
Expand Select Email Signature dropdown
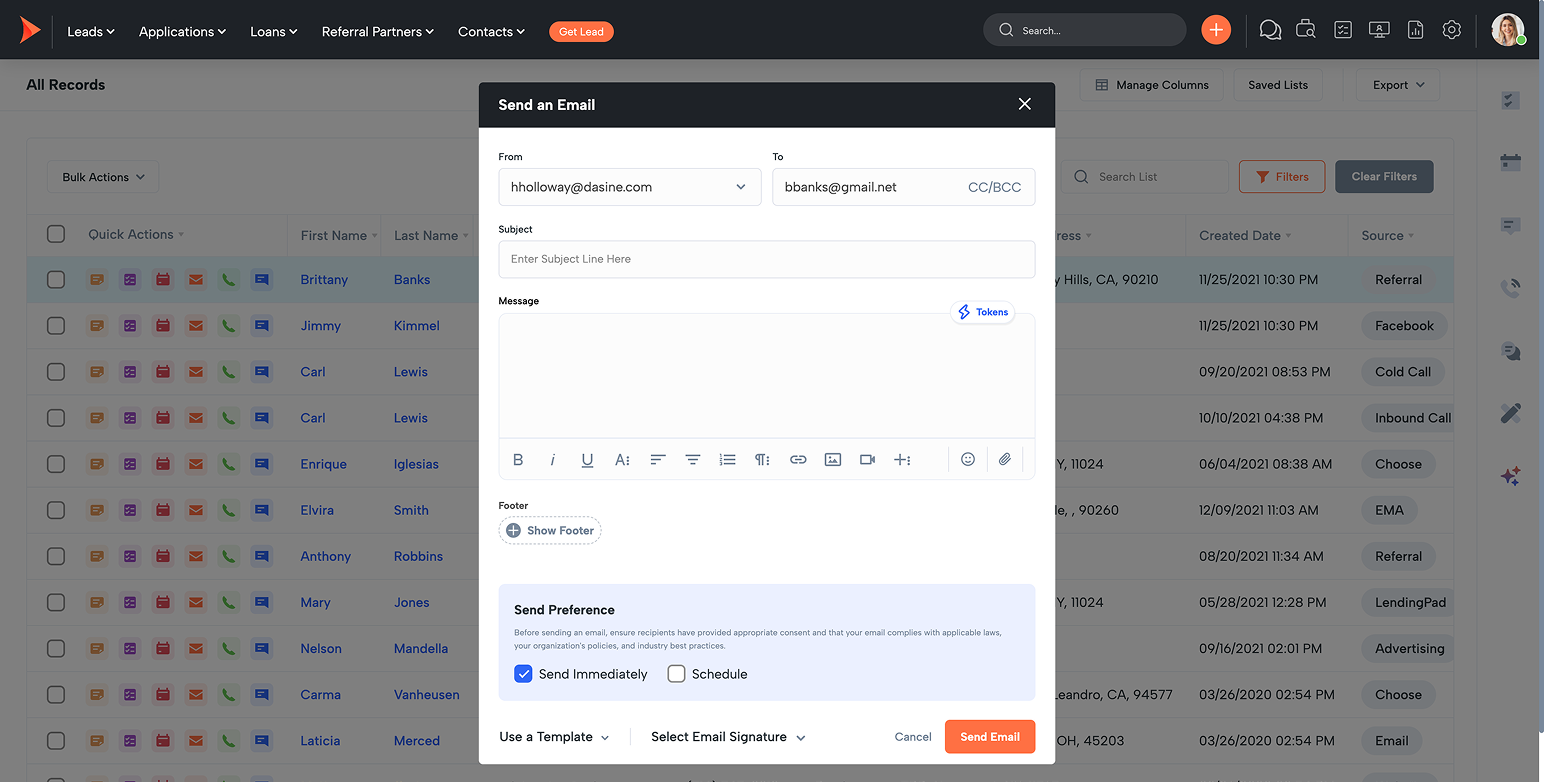click(728, 737)
